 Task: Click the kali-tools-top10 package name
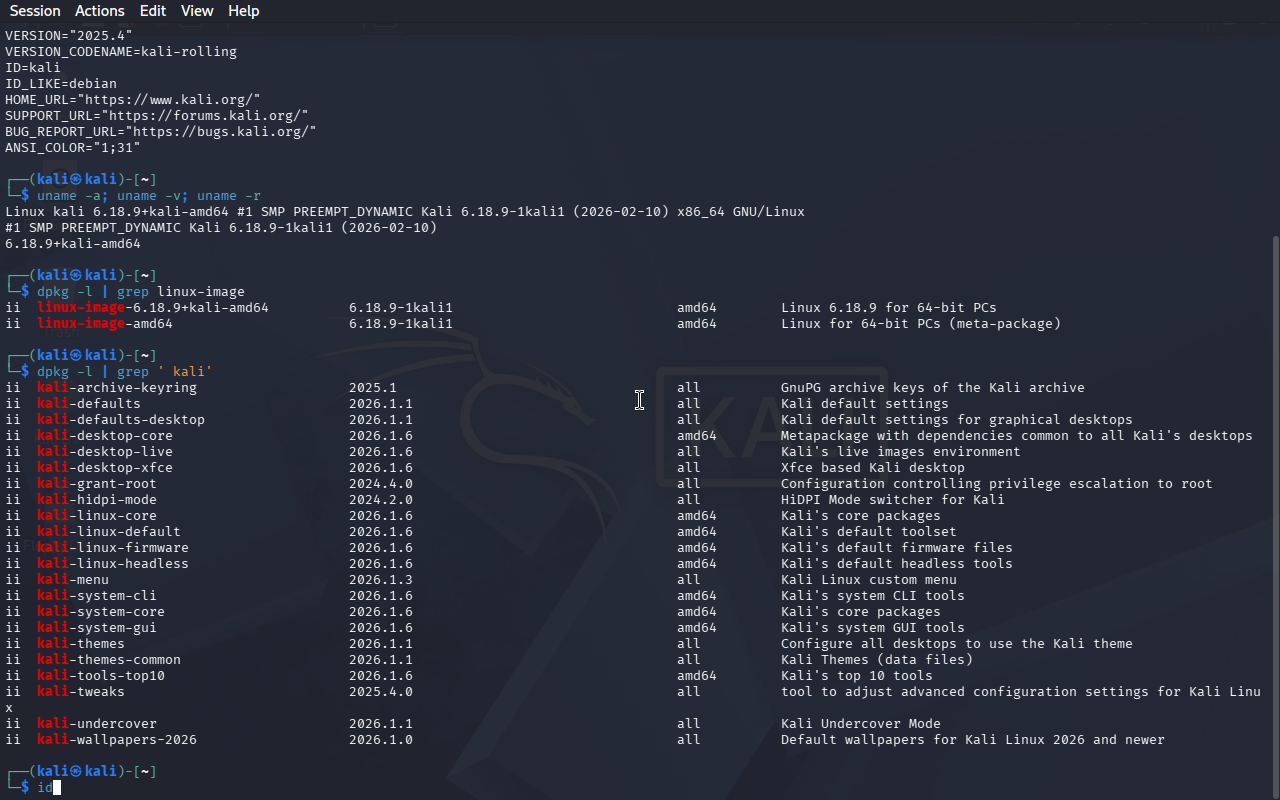tap(100, 676)
